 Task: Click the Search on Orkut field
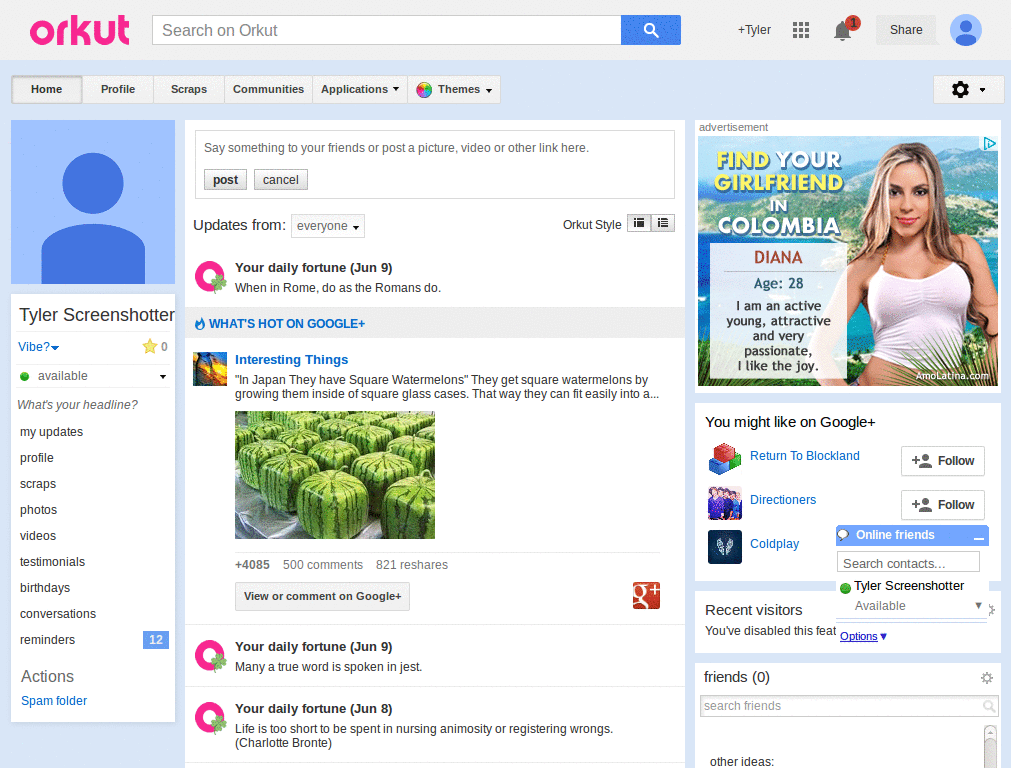pyautogui.click(x=387, y=30)
